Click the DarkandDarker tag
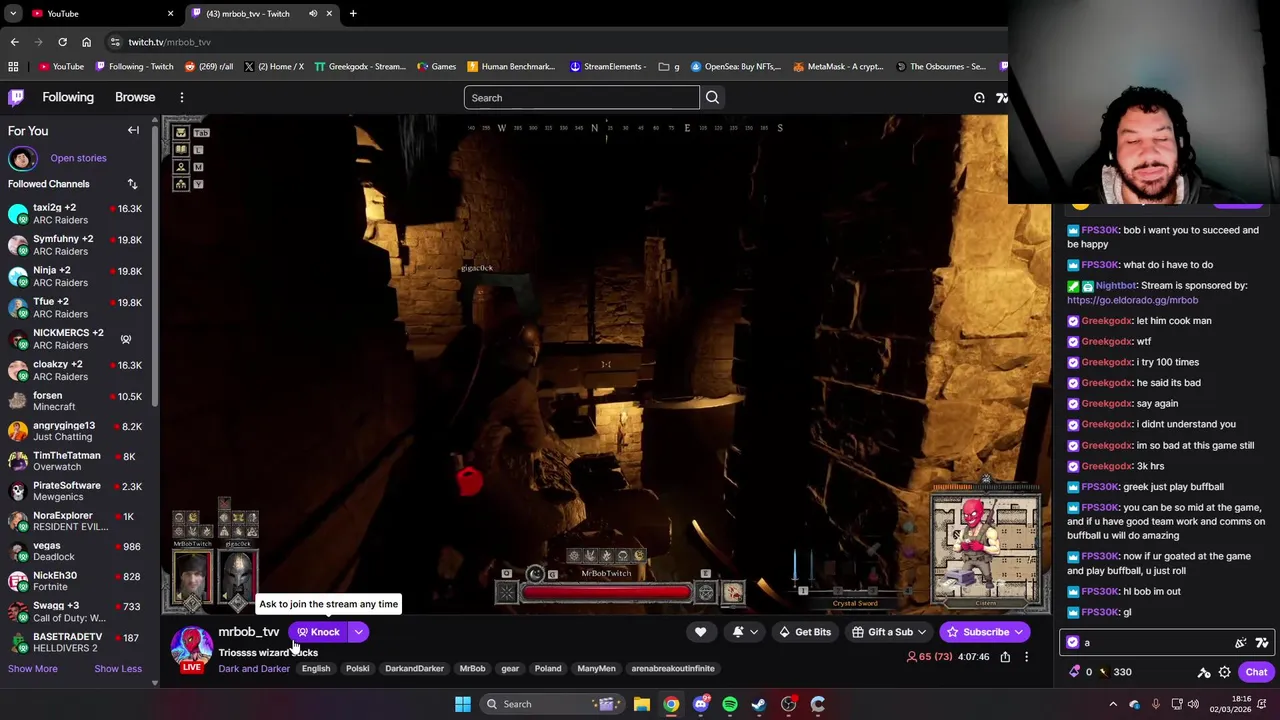1280x720 pixels. click(414, 669)
